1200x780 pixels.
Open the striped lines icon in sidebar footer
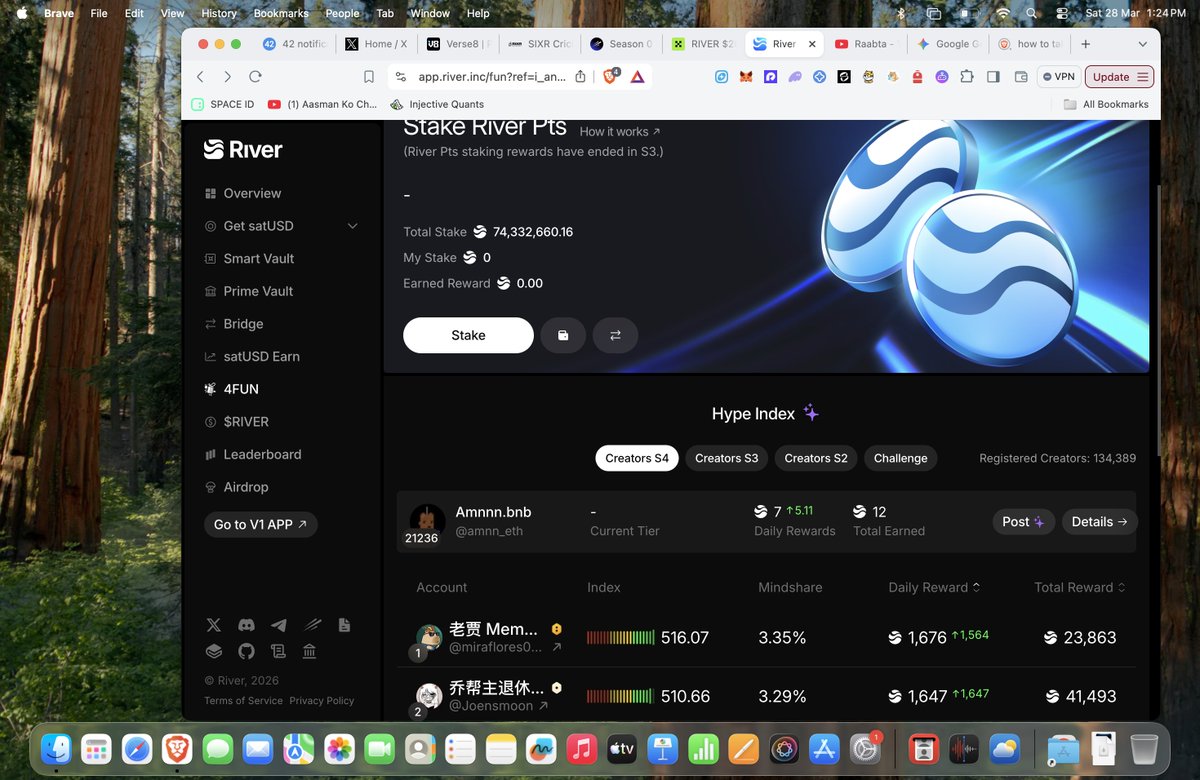pyautogui.click(x=312, y=625)
